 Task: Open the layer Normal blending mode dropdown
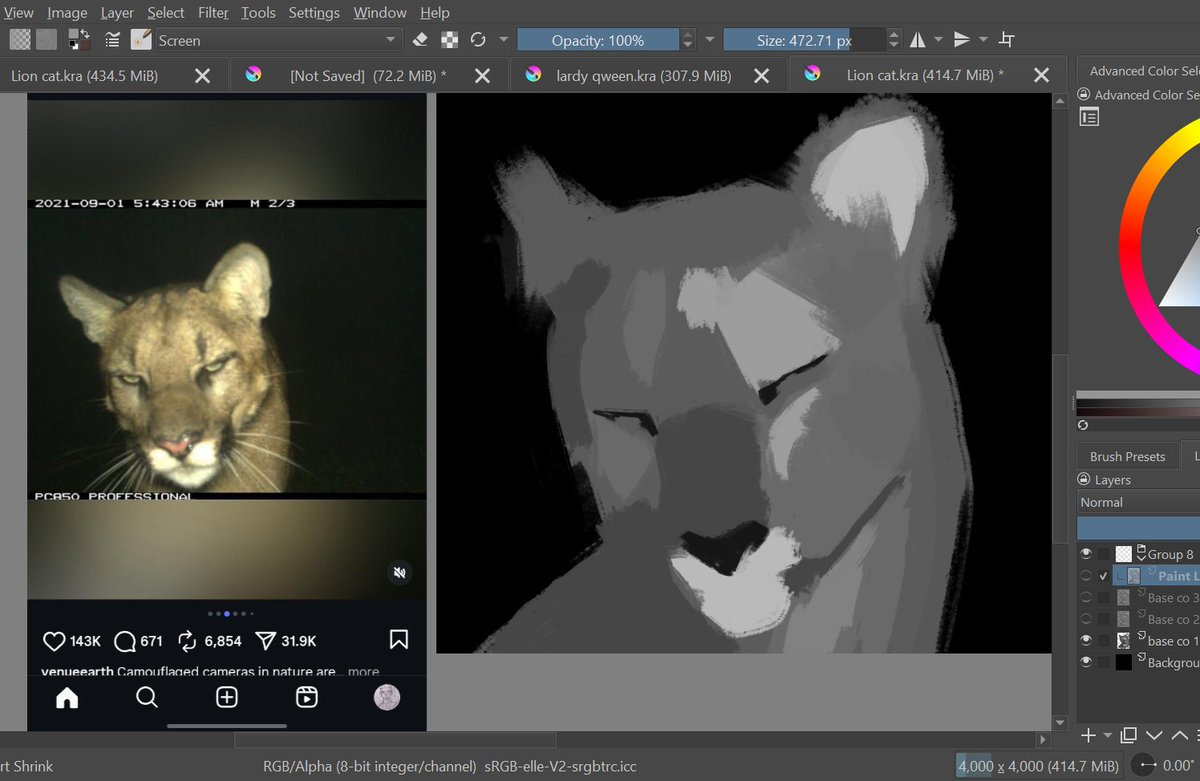tap(1138, 502)
